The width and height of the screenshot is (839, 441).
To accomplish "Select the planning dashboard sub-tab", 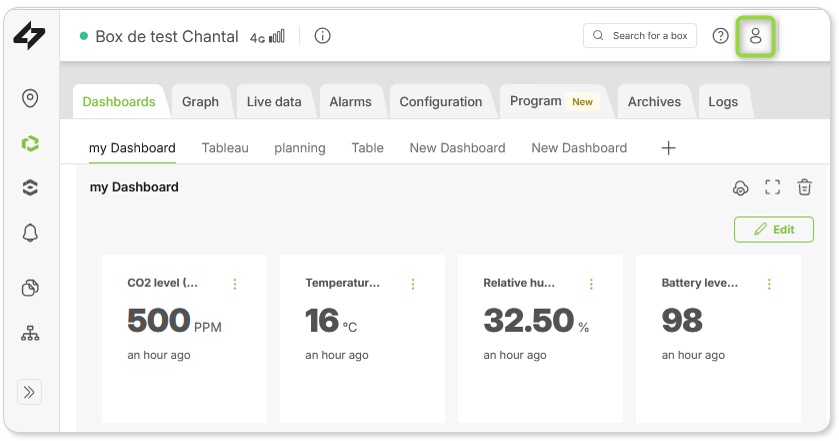I will coord(300,148).
